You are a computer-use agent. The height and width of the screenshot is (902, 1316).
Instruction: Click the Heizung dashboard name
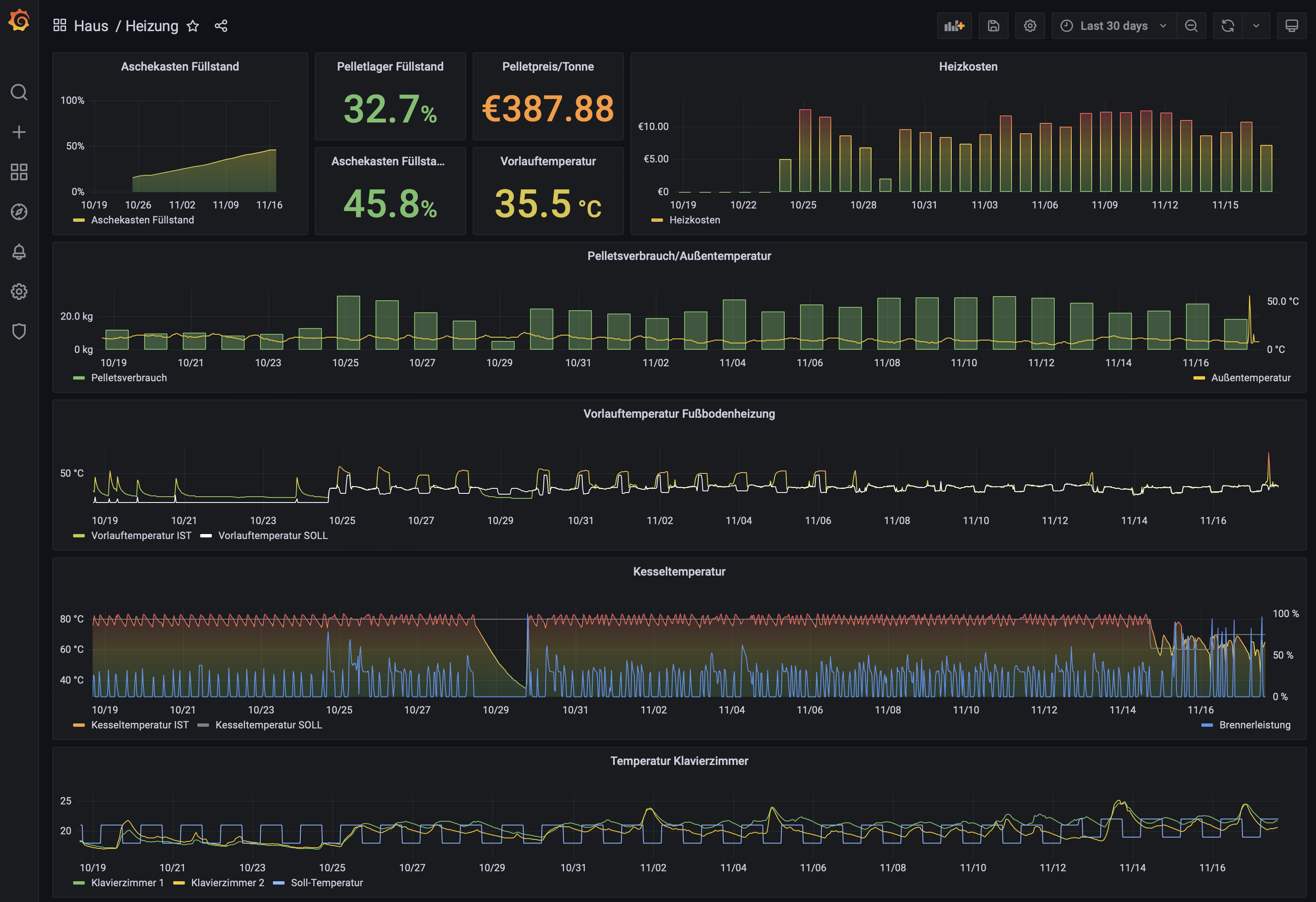pyautogui.click(x=152, y=26)
